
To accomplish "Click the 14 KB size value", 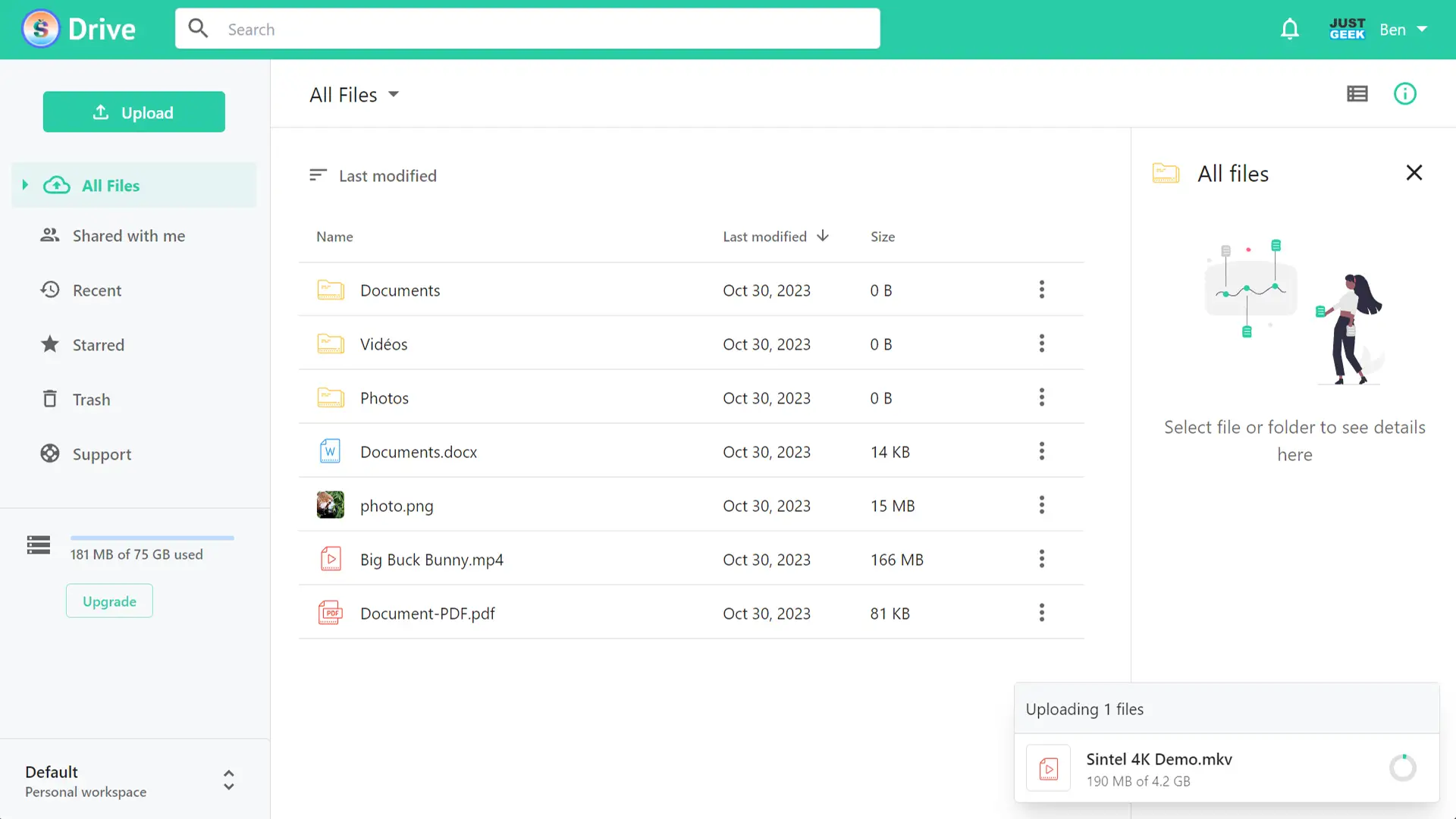I will [890, 452].
